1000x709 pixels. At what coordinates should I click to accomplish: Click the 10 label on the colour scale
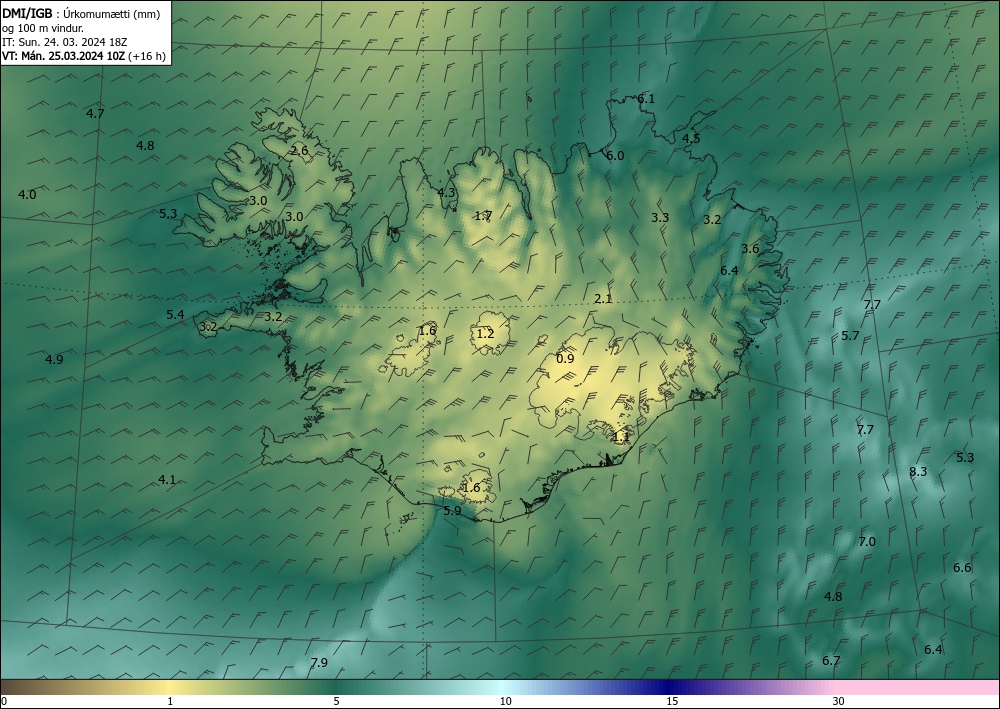click(506, 701)
